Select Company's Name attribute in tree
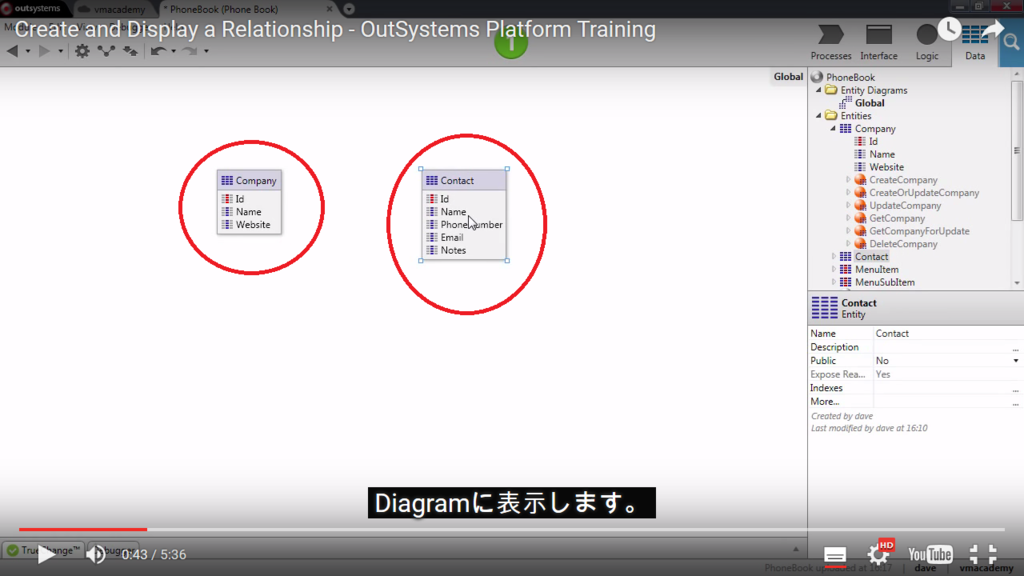Viewport: 1024px width, 576px height. click(x=882, y=154)
